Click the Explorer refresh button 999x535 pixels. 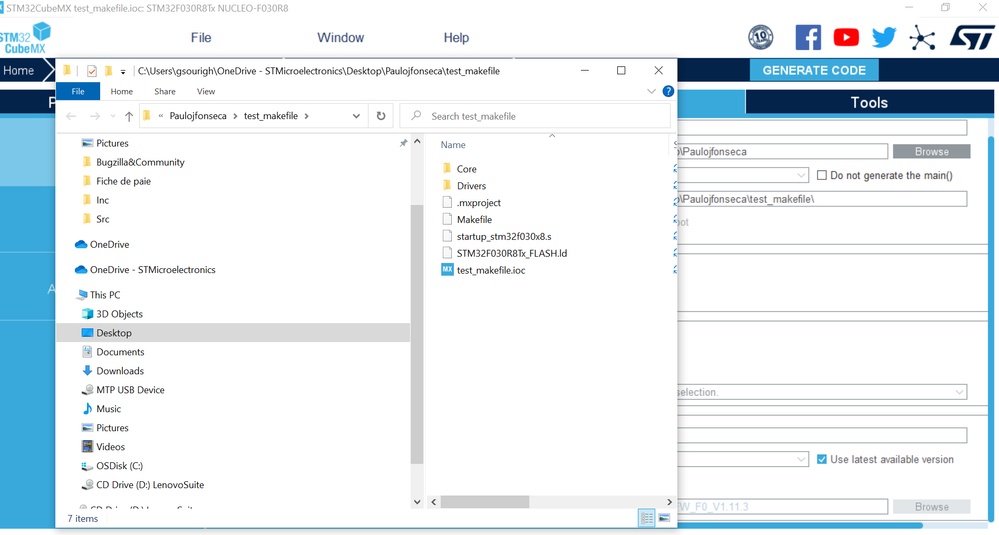pyautogui.click(x=381, y=116)
